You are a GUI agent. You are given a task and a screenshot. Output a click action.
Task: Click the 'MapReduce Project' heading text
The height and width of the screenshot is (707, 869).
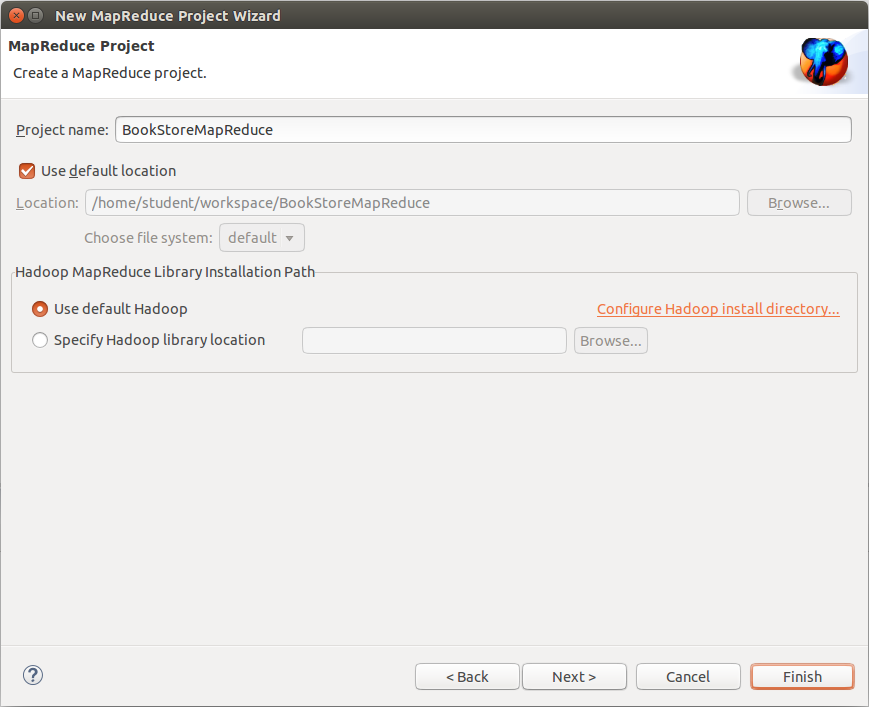81,46
